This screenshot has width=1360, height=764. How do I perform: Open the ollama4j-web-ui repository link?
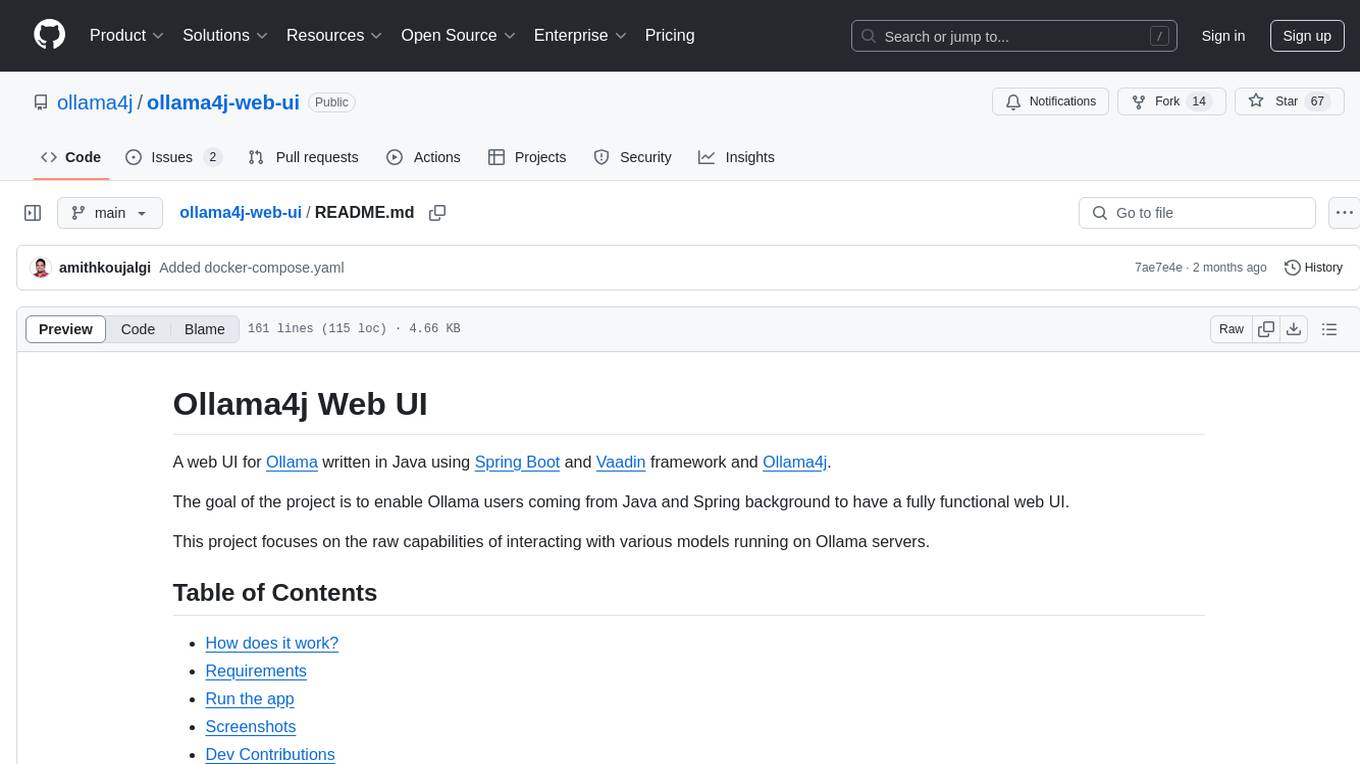223,102
